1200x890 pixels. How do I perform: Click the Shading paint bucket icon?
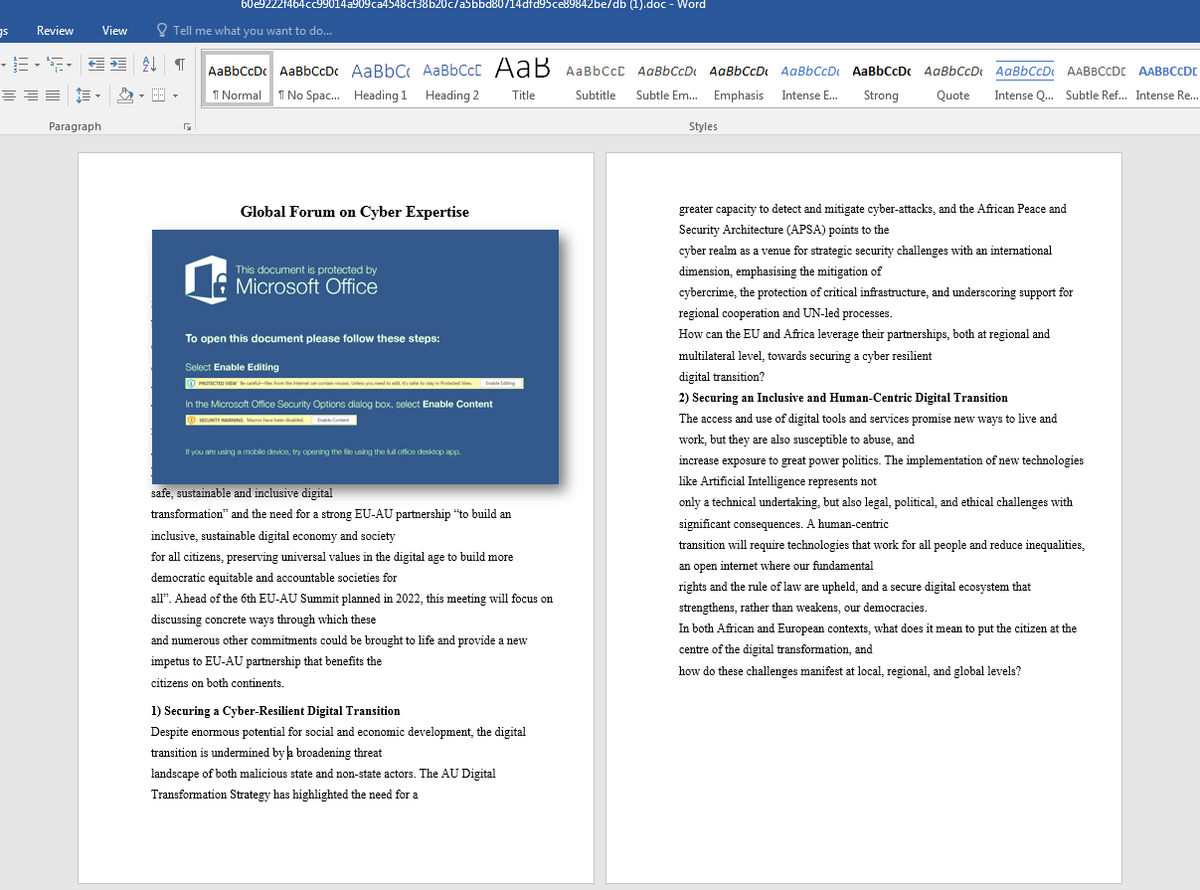point(125,95)
